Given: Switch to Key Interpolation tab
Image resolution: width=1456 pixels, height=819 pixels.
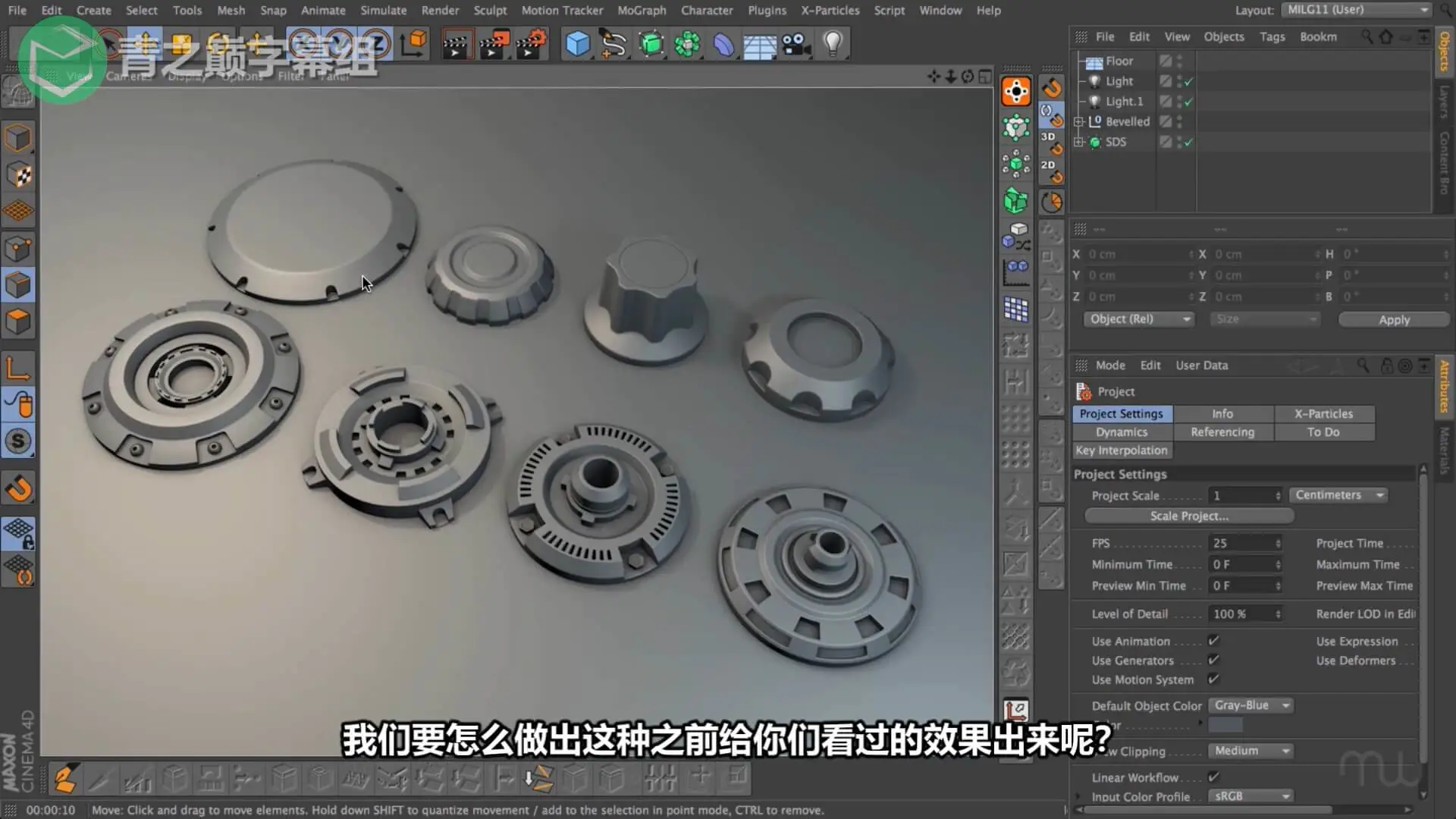Looking at the screenshot, I should (x=1122, y=450).
